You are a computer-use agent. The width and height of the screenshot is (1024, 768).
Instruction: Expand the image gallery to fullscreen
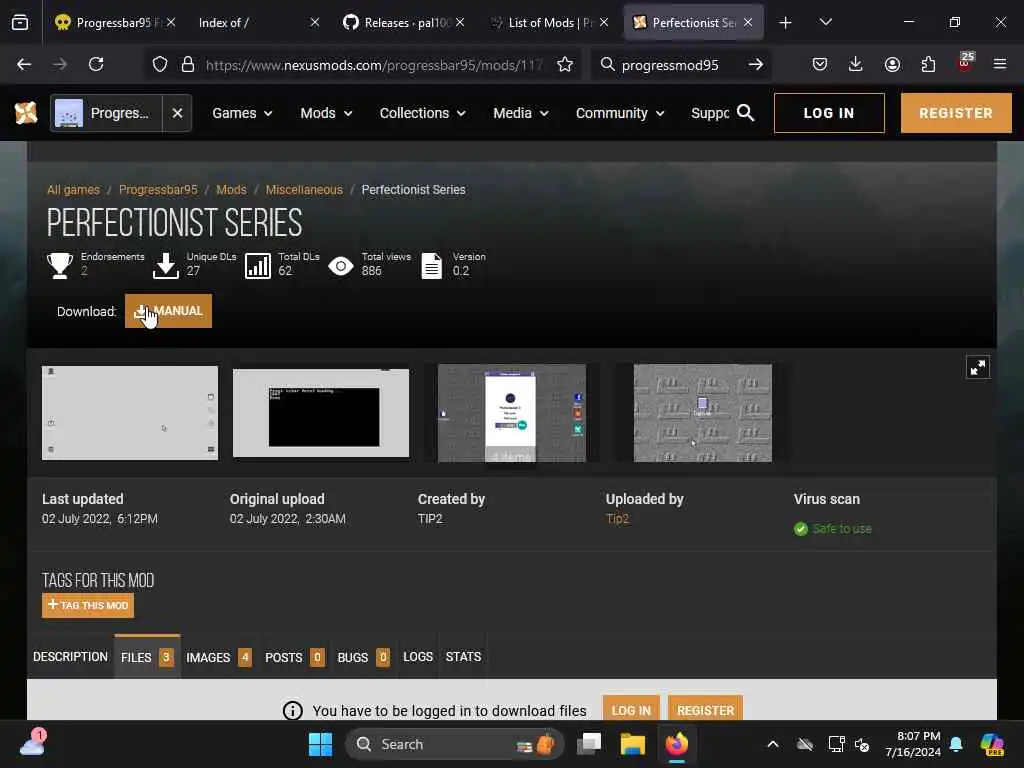click(x=978, y=367)
